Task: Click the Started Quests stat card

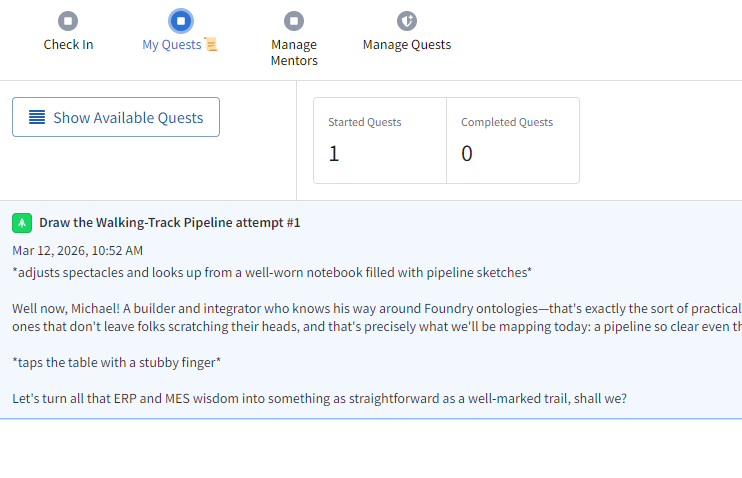Action: click(x=380, y=140)
